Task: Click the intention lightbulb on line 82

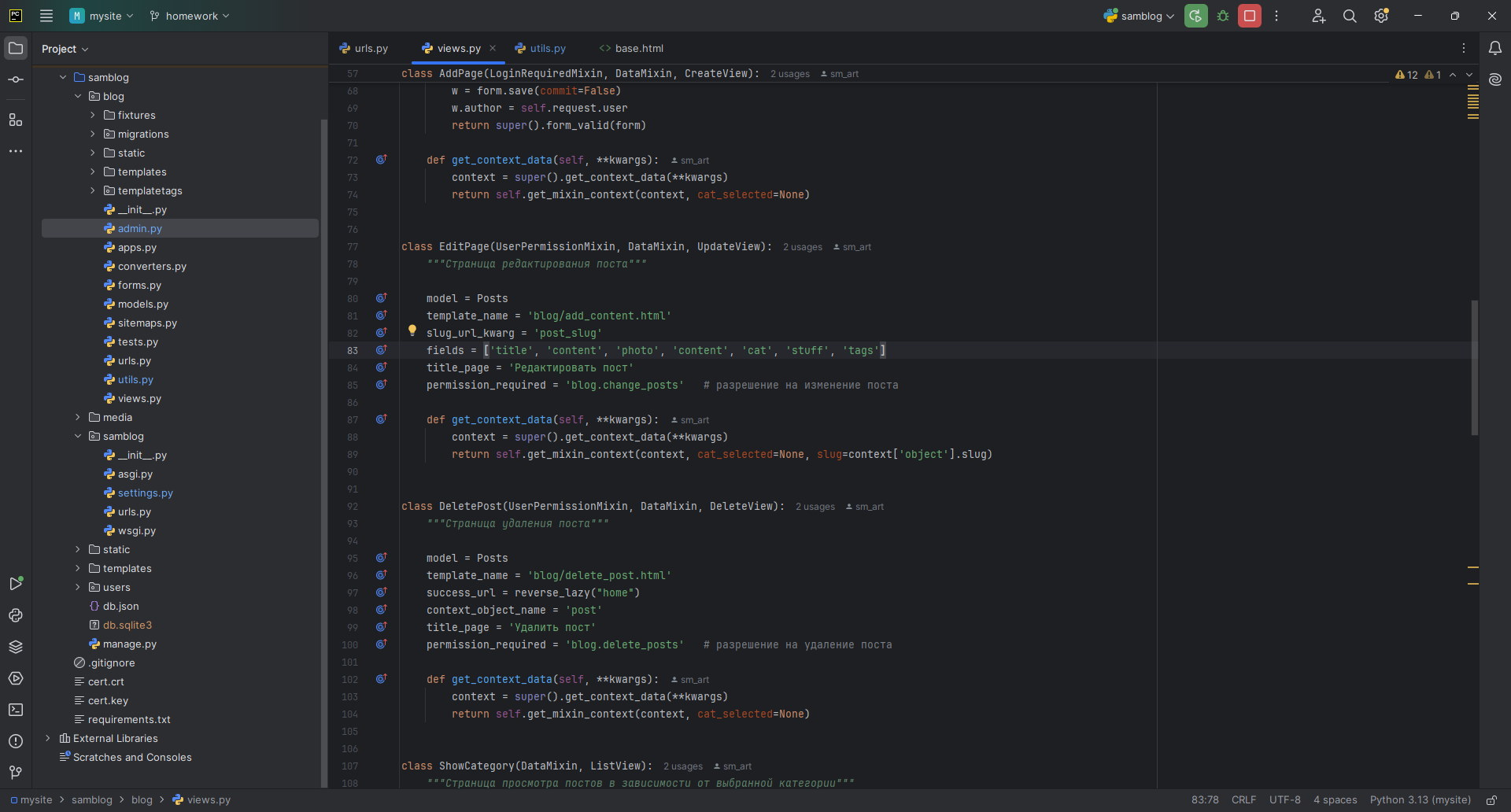Action: pyautogui.click(x=412, y=330)
